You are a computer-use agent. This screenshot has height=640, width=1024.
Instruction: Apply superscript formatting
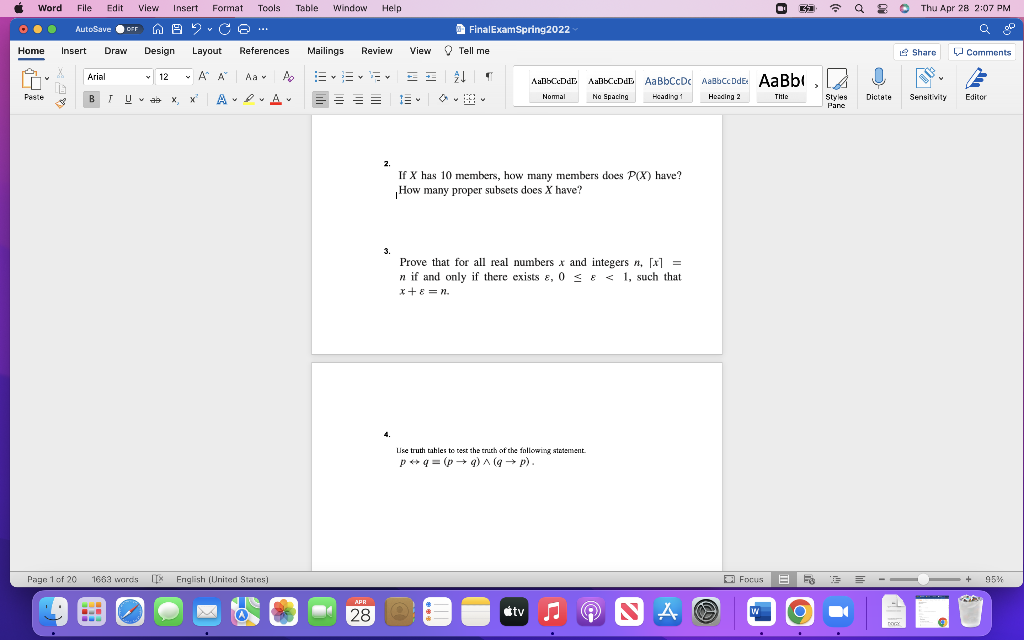[193, 98]
